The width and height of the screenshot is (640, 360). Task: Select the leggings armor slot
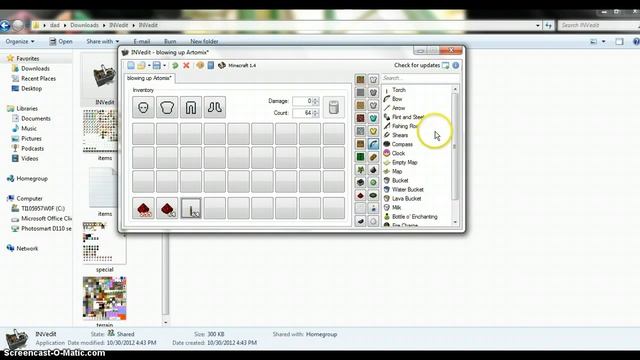pyautogui.click(x=191, y=107)
